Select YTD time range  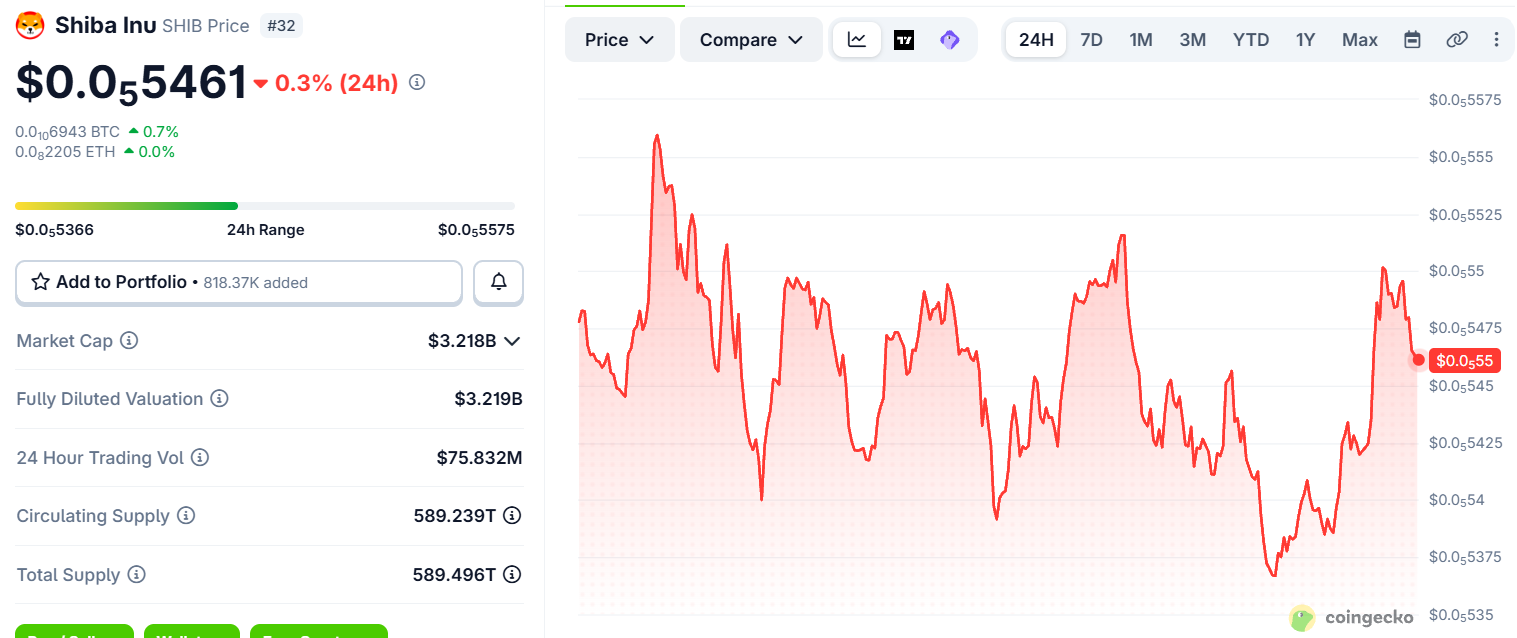click(x=1251, y=40)
